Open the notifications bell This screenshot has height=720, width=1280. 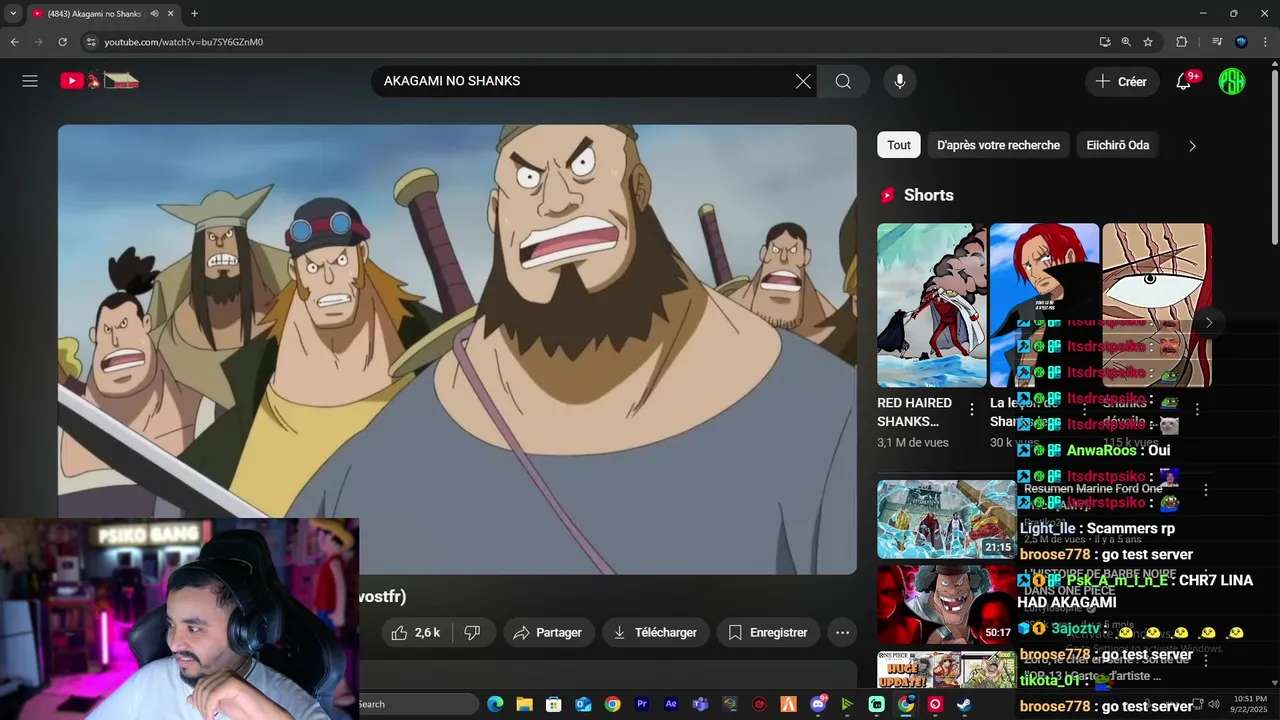(x=1184, y=81)
